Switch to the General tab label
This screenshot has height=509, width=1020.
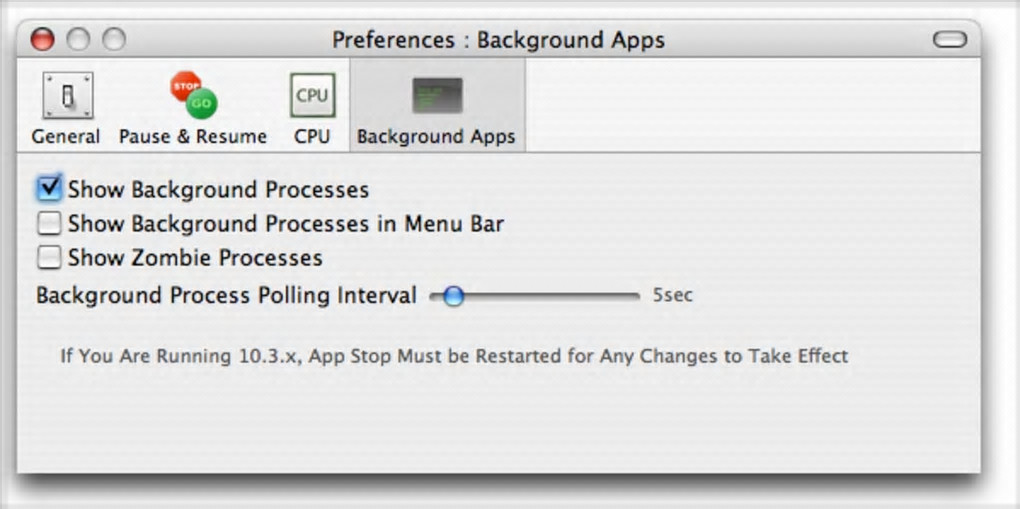coord(66,137)
